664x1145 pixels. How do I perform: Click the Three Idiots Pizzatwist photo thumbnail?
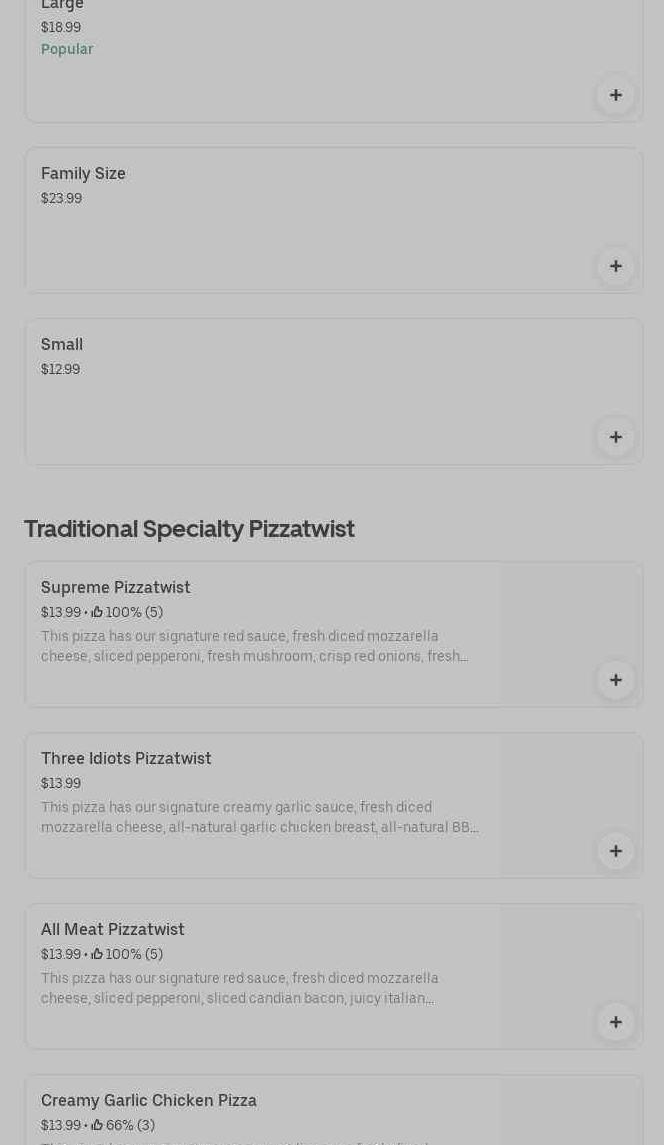tap(570, 790)
